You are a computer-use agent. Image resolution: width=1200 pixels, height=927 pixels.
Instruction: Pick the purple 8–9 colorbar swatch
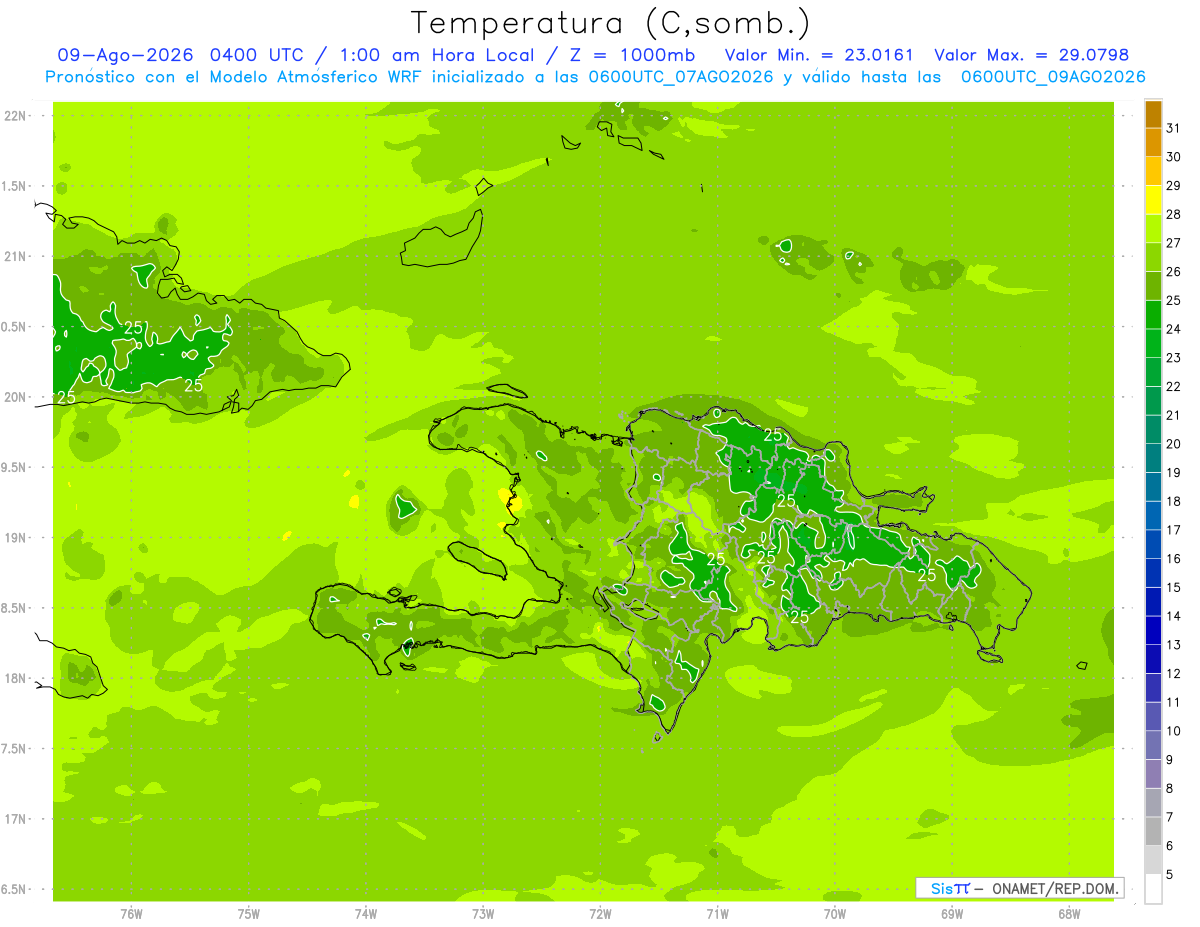pyautogui.click(x=1153, y=774)
